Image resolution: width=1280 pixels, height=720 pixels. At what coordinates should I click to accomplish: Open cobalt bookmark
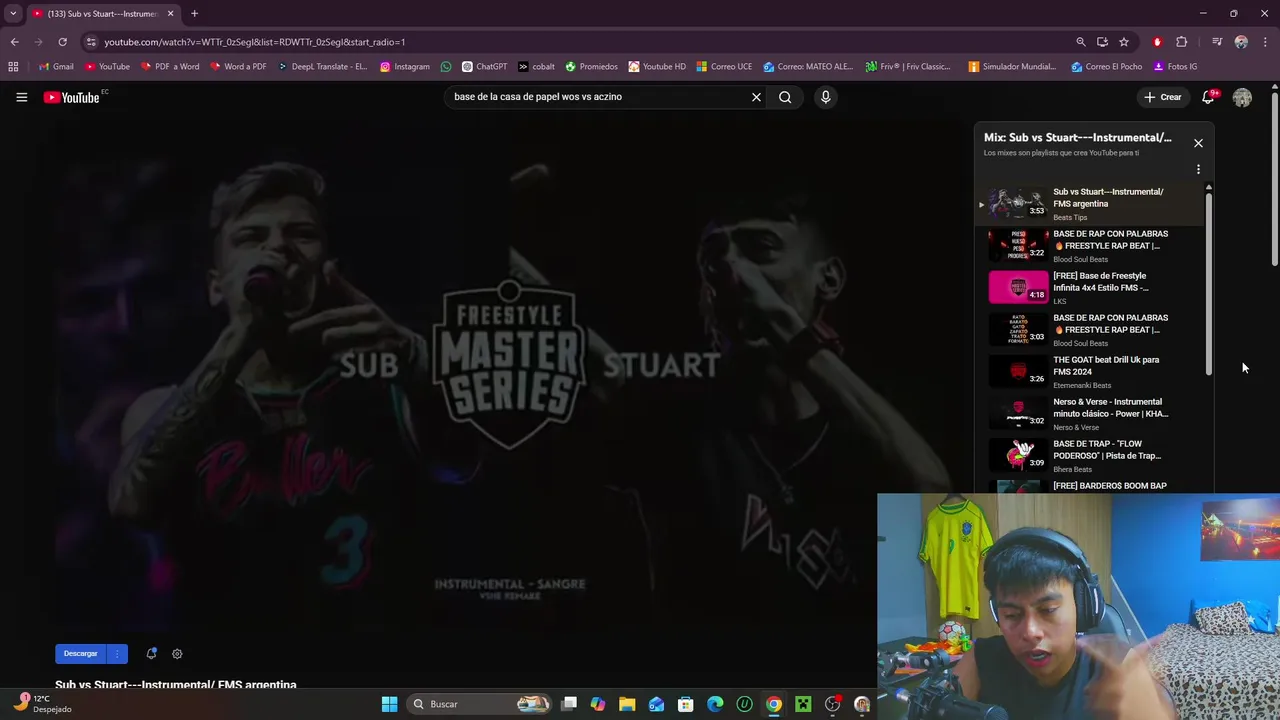tap(536, 67)
